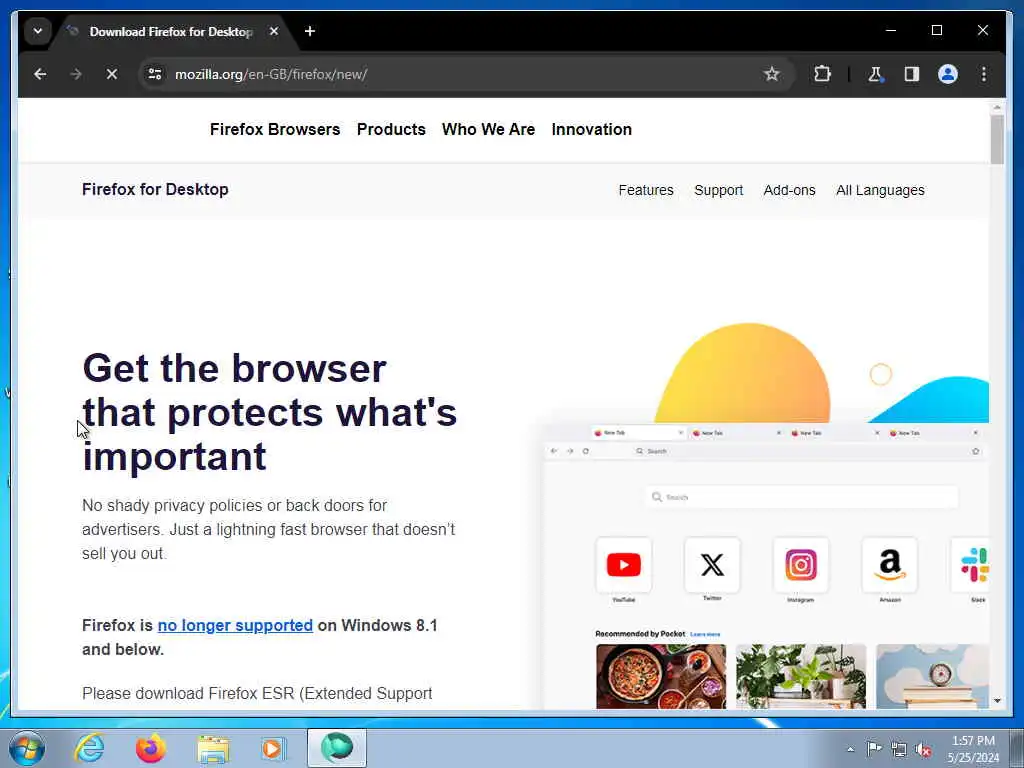Click the forward navigation arrow
The width and height of the screenshot is (1024, 768).
click(x=76, y=74)
